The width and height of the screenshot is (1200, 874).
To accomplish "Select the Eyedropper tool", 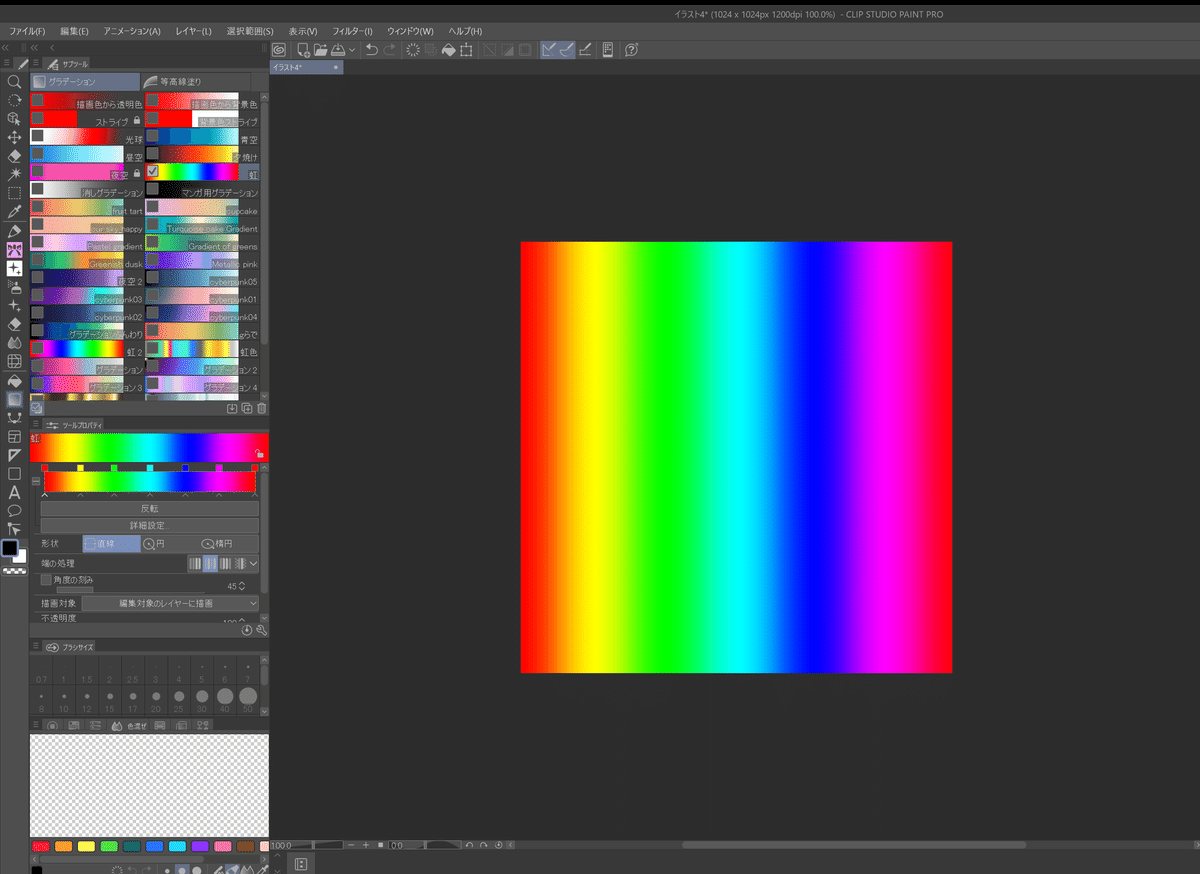I will click(14, 212).
